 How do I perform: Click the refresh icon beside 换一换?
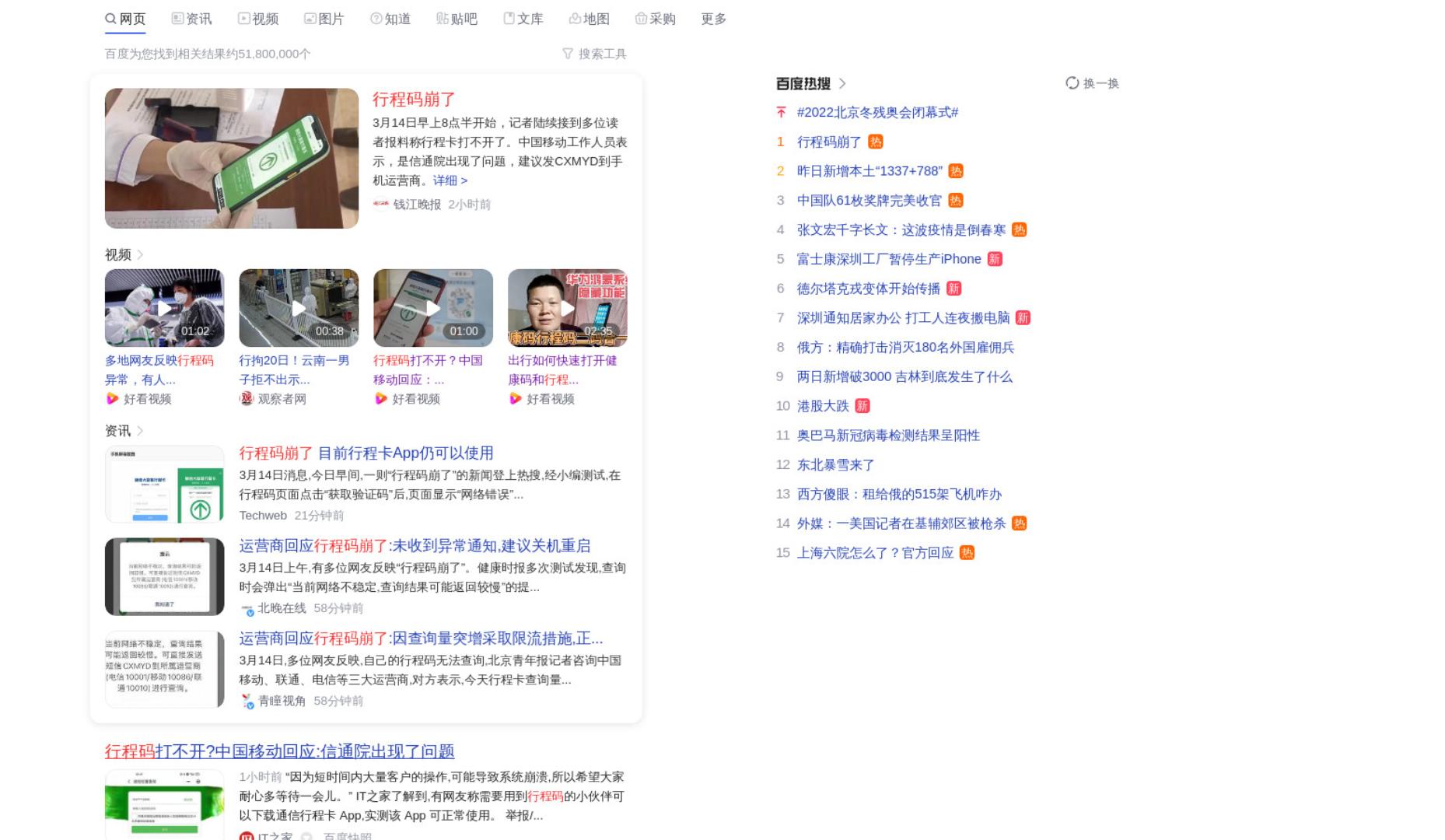pos(1072,83)
